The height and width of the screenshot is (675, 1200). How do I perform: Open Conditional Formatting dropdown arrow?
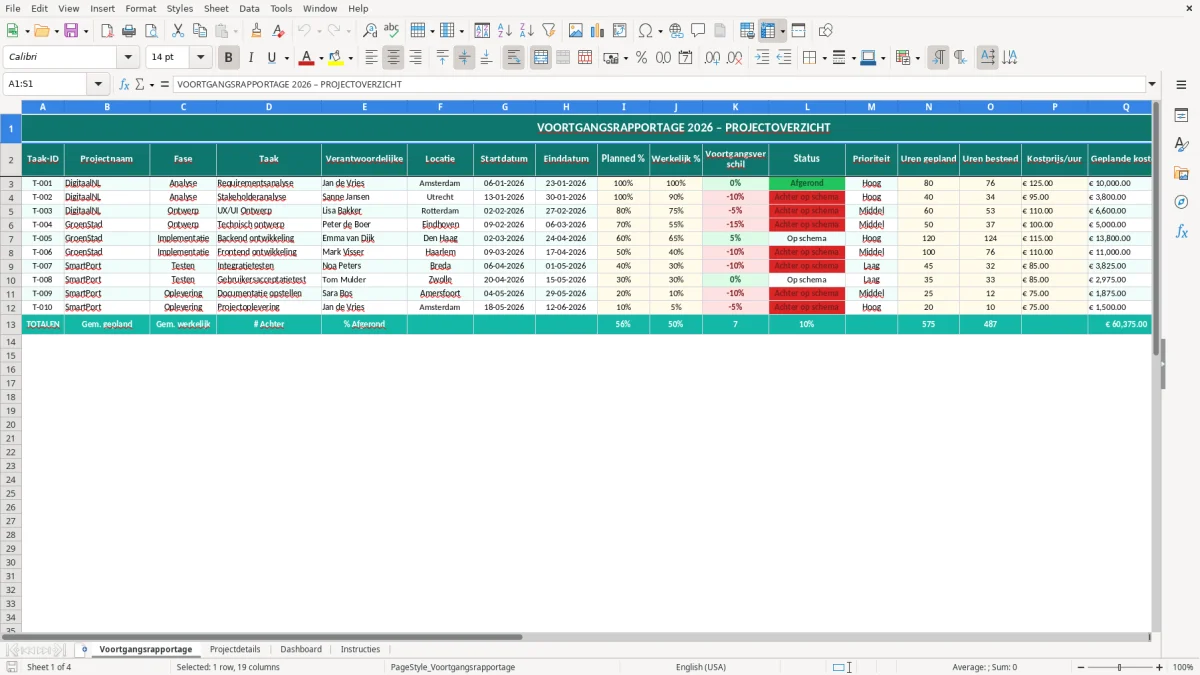tap(917, 58)
